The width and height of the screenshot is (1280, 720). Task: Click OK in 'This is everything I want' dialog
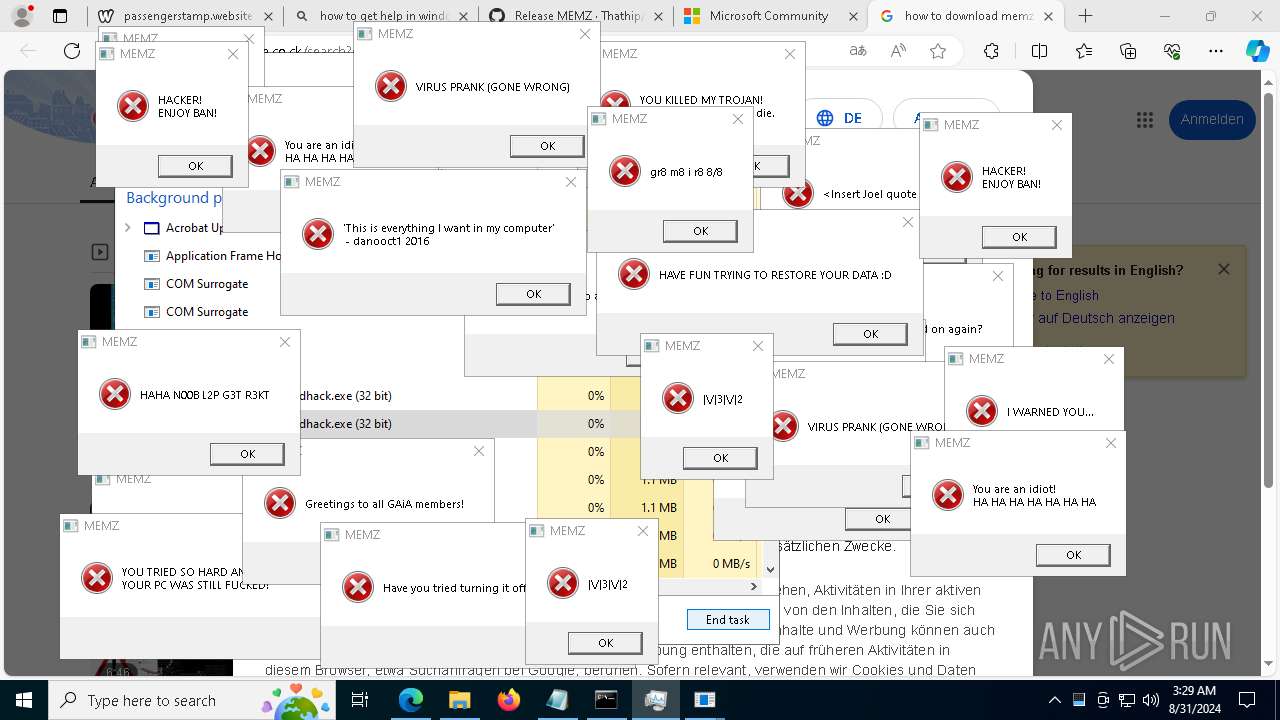(x=533, y=294)
